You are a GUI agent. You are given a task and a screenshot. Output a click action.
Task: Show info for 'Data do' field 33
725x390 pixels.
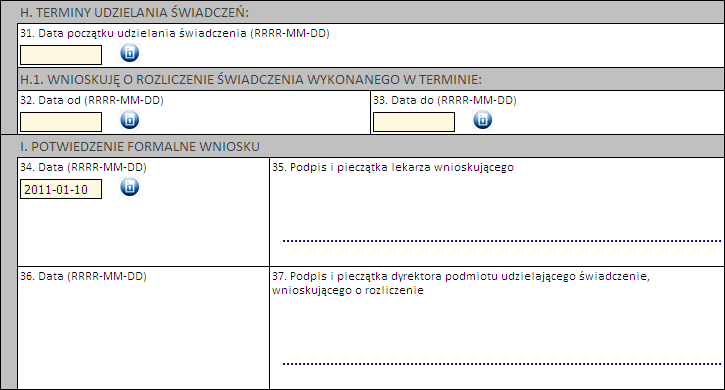tap(482, 120)
